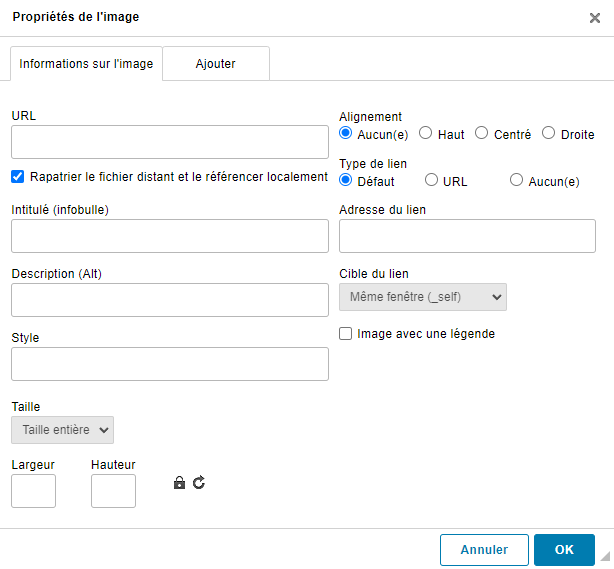Click the Style text field
The width and height of the screenshot is (614, 569).
coord(170,364)
